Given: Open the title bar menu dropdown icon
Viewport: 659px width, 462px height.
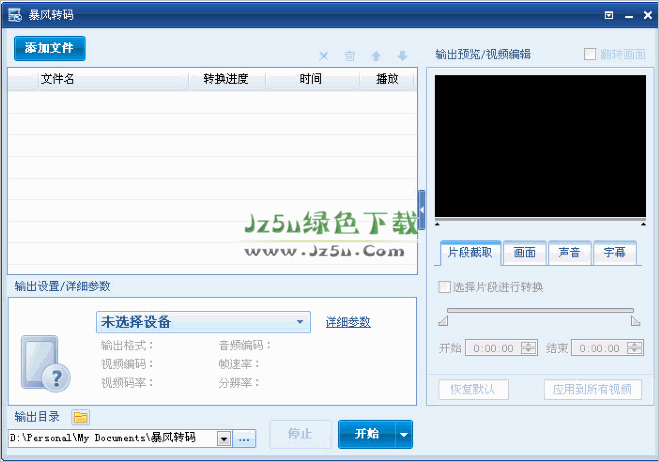Looking at the screenshot, I should coord(609,16).
